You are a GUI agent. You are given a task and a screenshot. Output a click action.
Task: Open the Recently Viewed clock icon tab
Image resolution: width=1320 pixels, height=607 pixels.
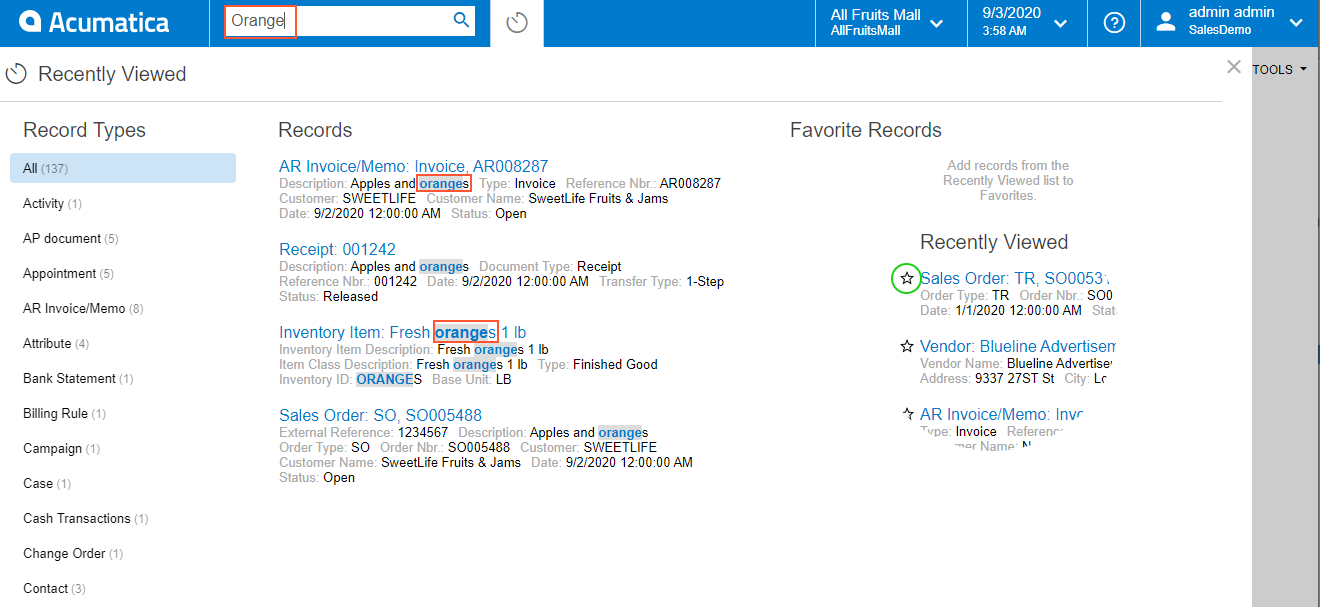[x=517, y=23]
